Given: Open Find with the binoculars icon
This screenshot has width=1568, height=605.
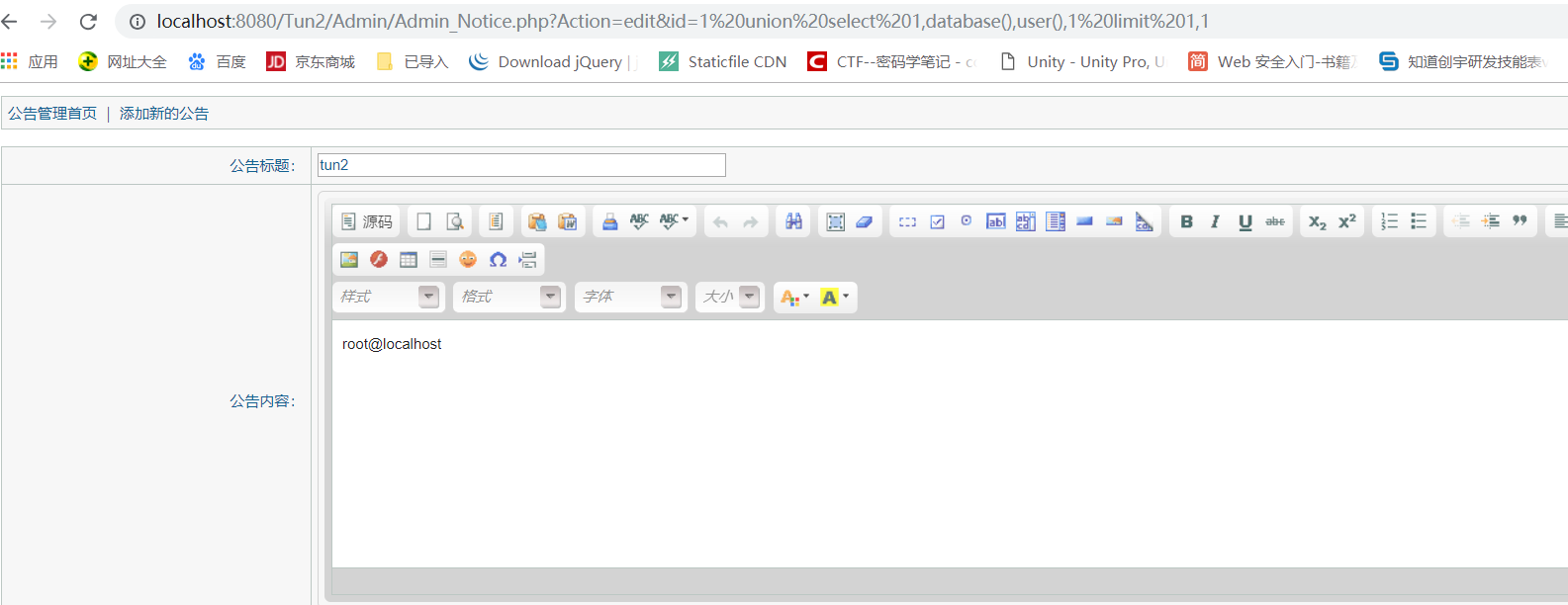Looking at the screenshot, I should coord(793,221).
